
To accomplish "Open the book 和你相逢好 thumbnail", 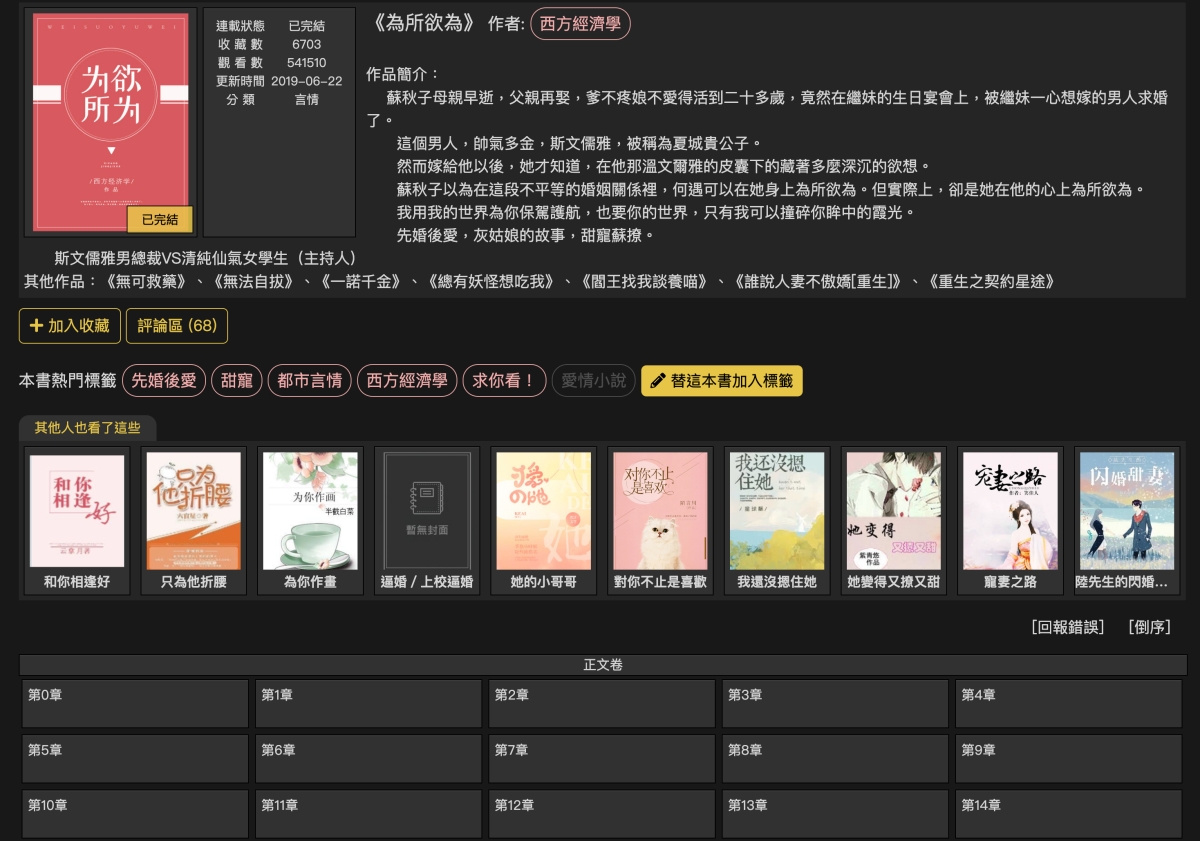I will click(77, 512).
